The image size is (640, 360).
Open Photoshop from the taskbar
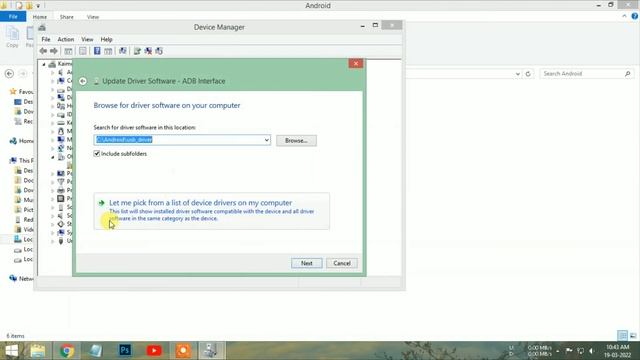coord(125,351)
